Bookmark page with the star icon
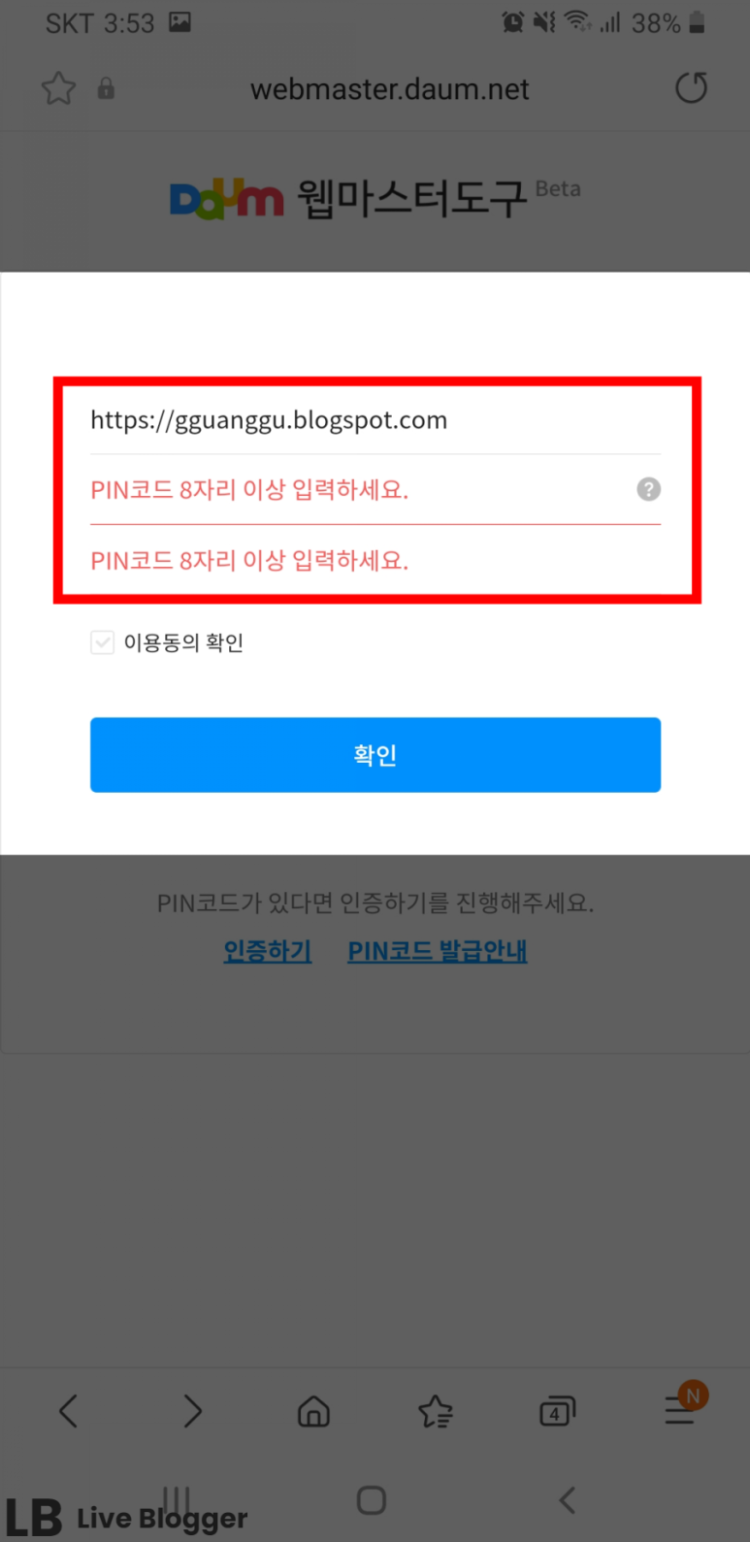750x1542 pixels. [x=58, y=89]
